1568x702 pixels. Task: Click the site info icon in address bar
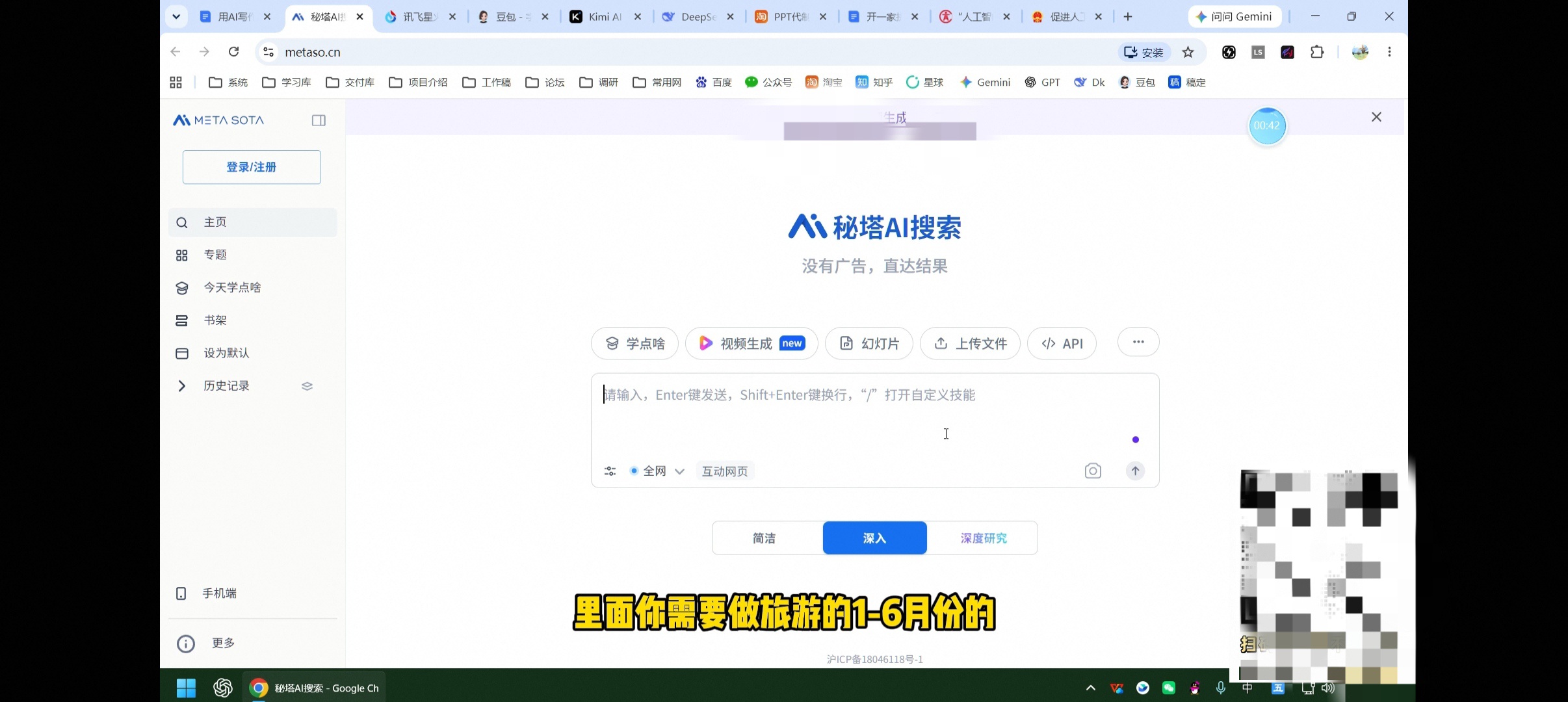(x=268, y=52)
